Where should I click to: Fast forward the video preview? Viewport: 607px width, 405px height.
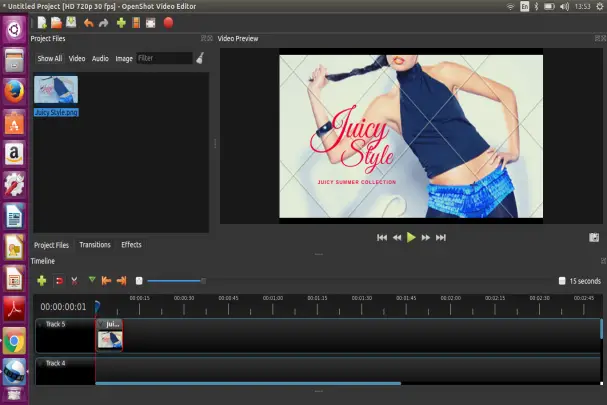[426, 237]
